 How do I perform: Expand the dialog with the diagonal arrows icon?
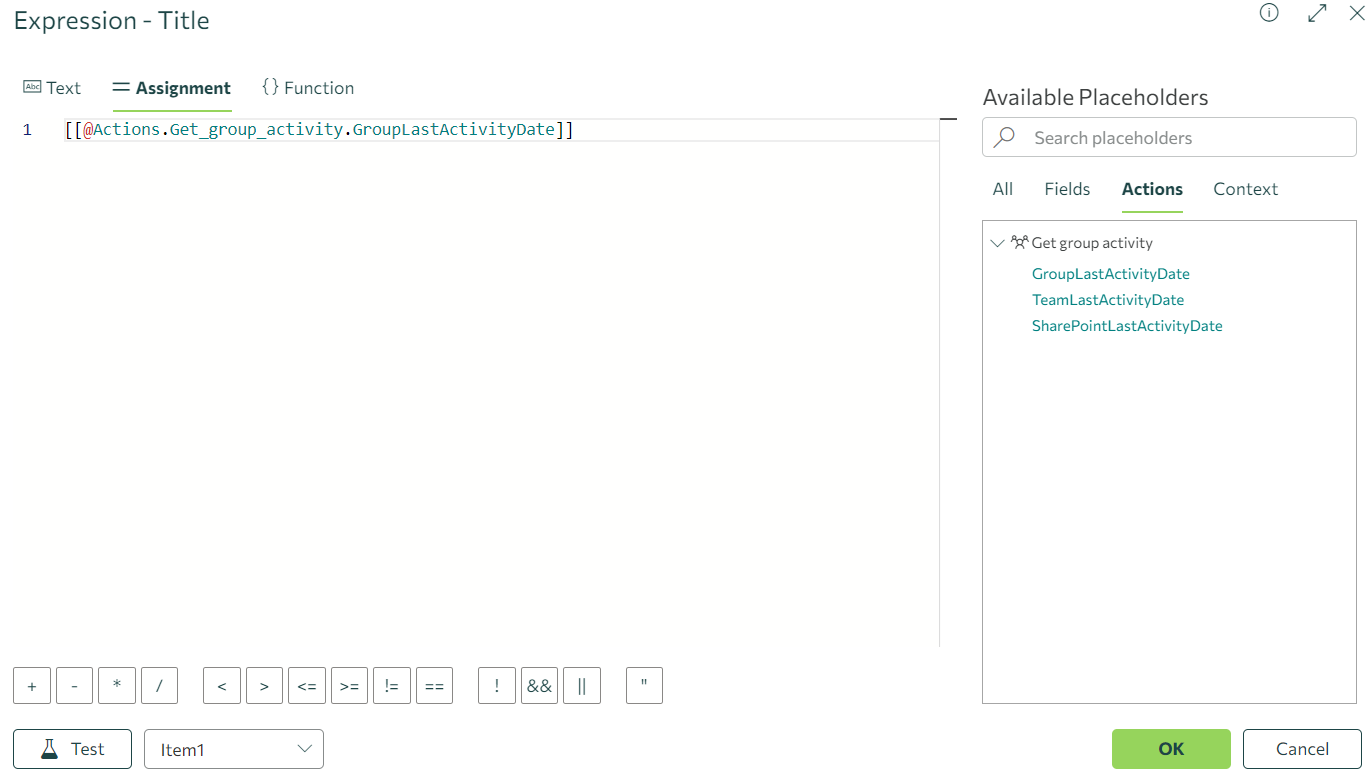pyautogui.click(x=1317, y=13)
